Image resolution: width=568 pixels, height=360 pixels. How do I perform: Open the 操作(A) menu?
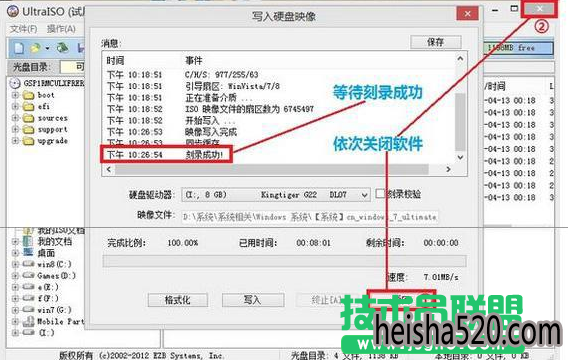[61, 29]
